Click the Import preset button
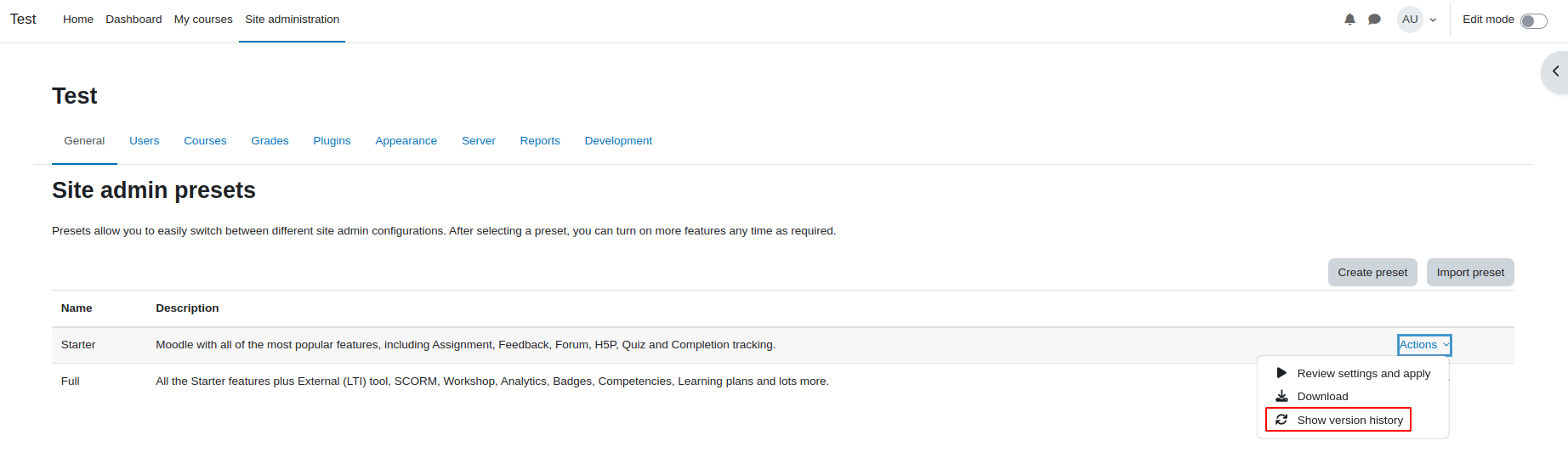This screenshot has width=1568, height=469. pos(1470,273)
